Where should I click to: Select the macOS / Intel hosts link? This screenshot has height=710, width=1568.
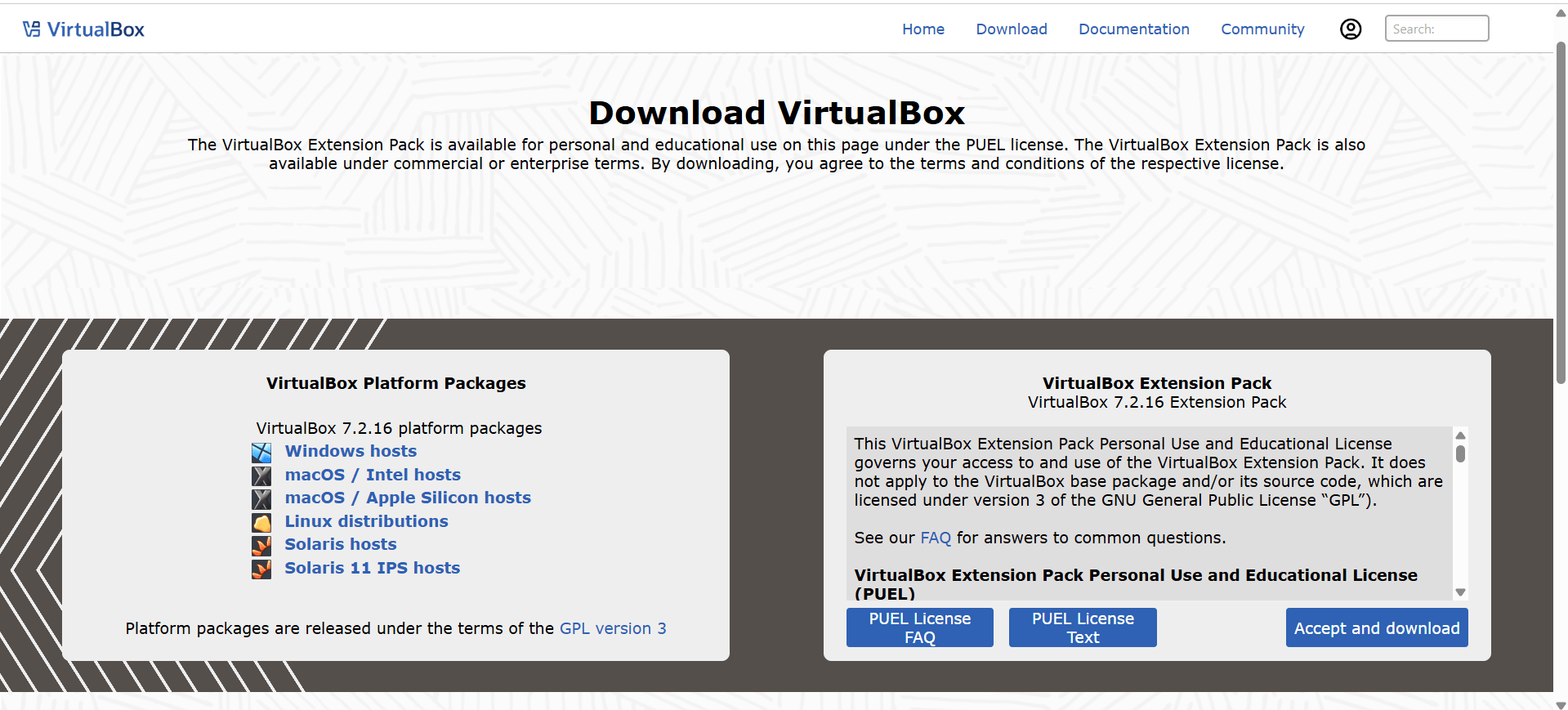pyautogui.click(x=373, y=475)
